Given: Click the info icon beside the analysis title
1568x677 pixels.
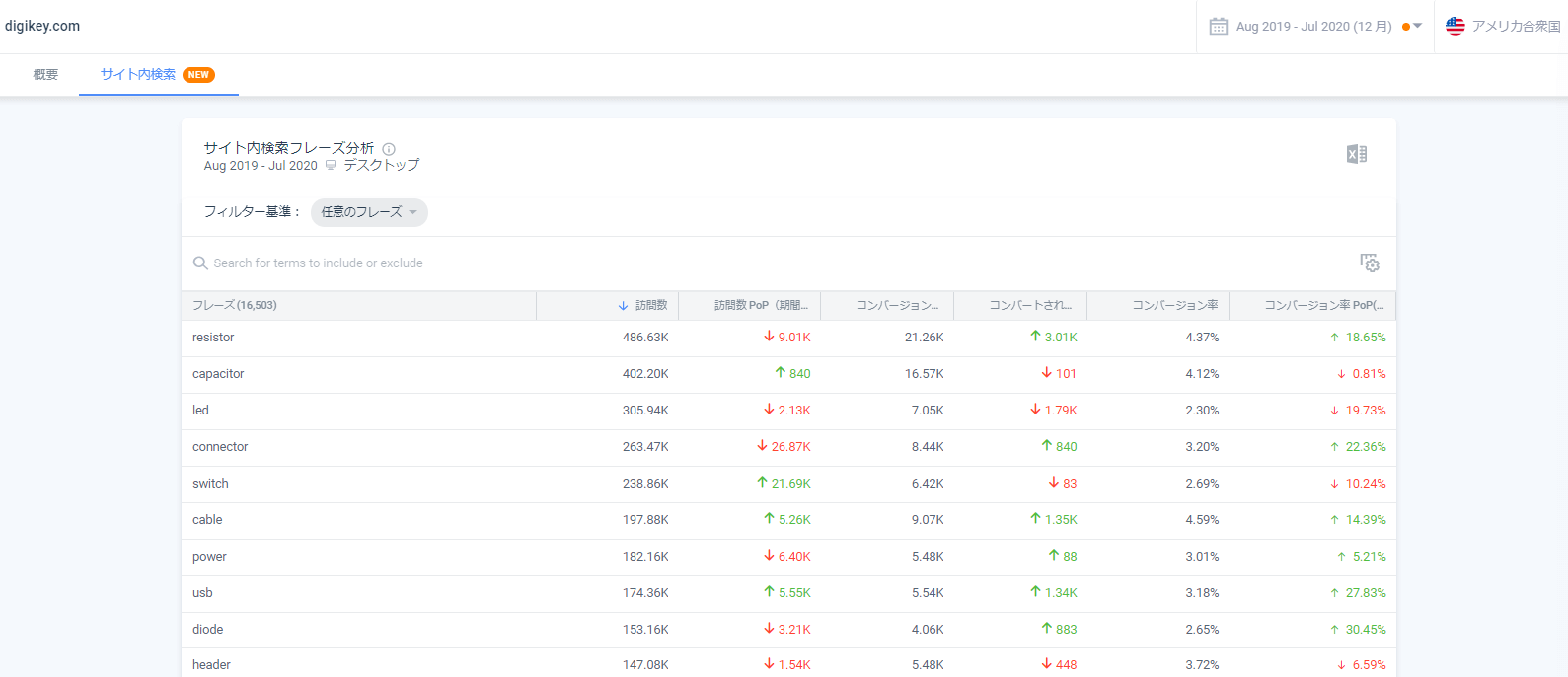Looking at the screenshot, I should click(x=389, y=149).
